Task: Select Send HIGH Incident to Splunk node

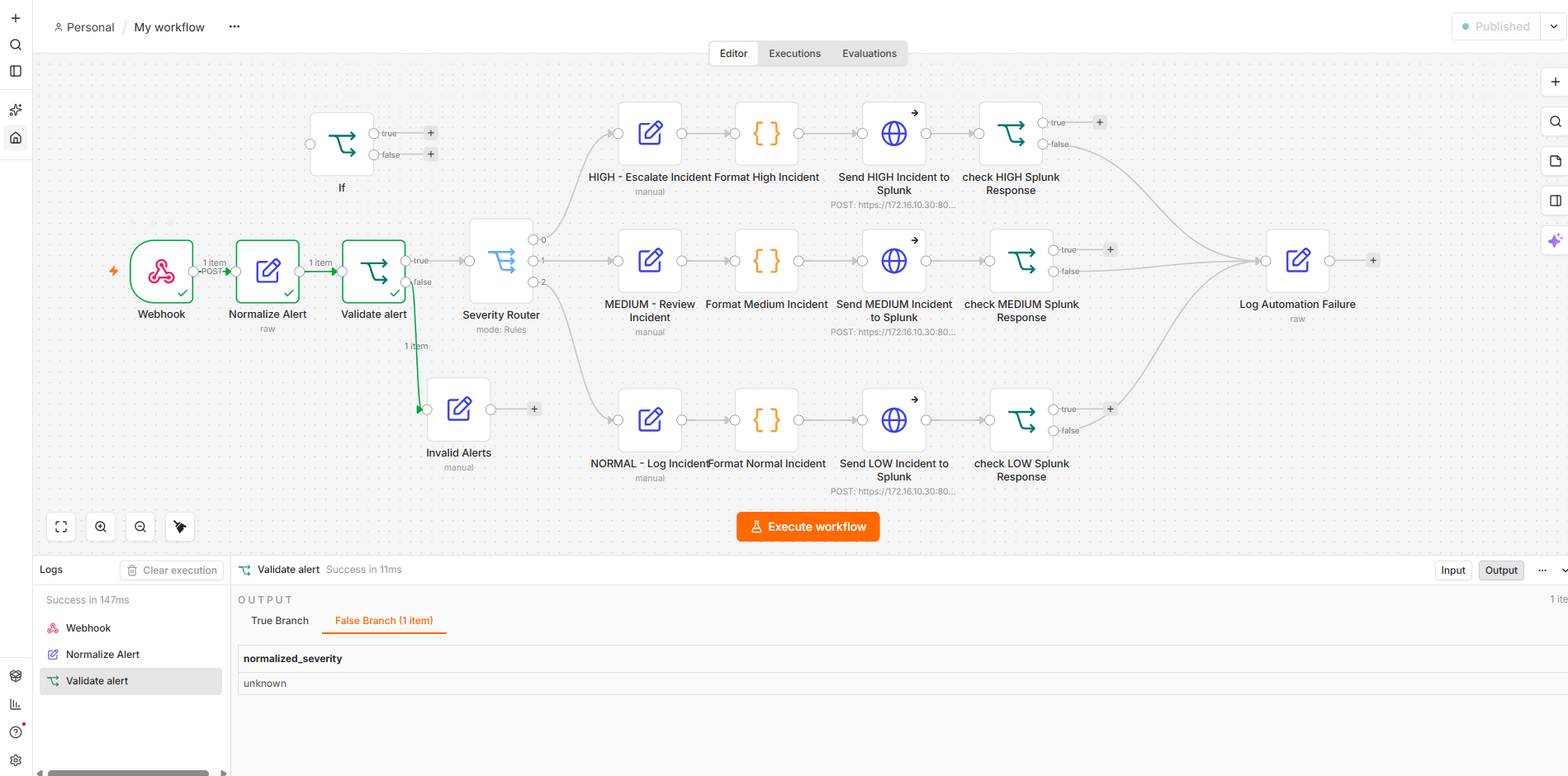Action: tap(894, 134)
